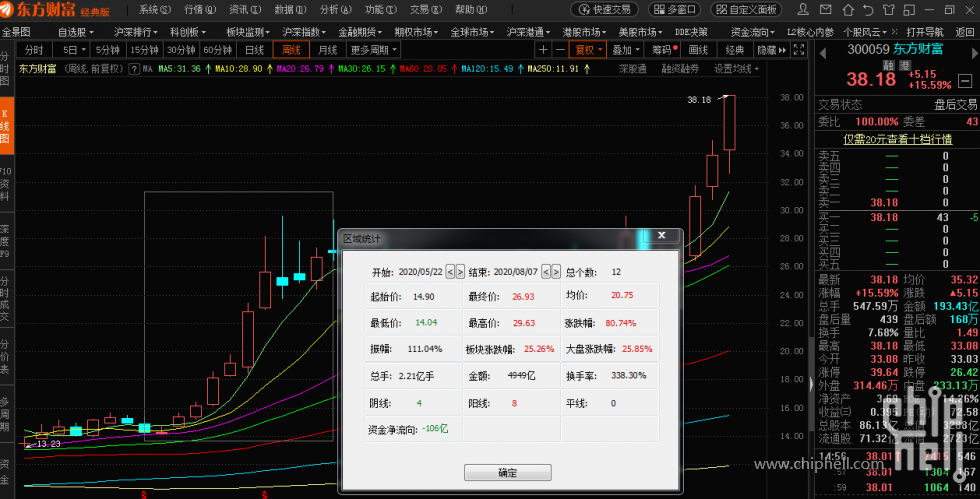Go to the home page icon
Image resolution: width=980 pixels, height=499 pixels.
[848, 9]
